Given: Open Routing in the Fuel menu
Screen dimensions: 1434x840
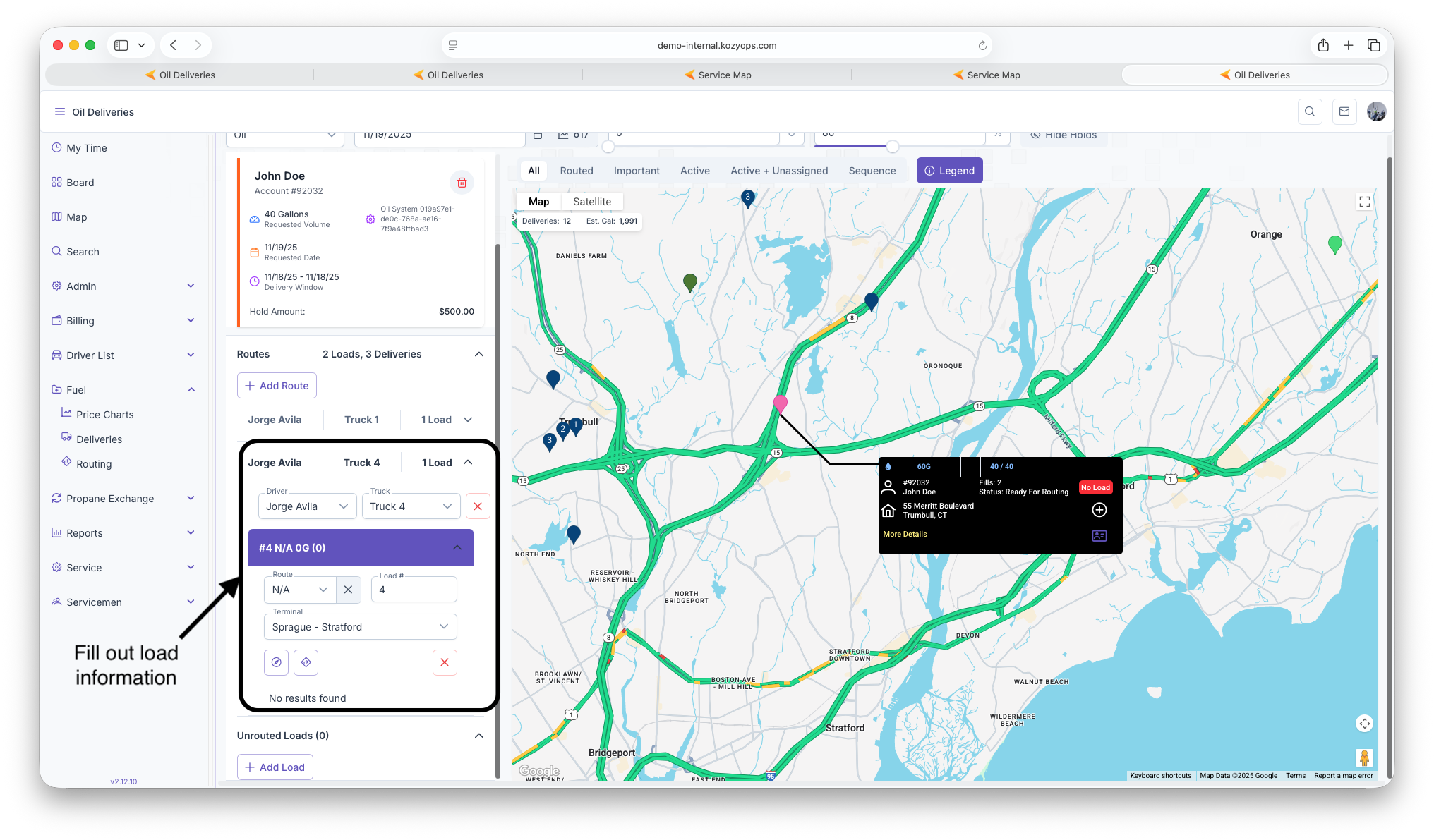Looking at the screenshot, I should coord(94,464).
